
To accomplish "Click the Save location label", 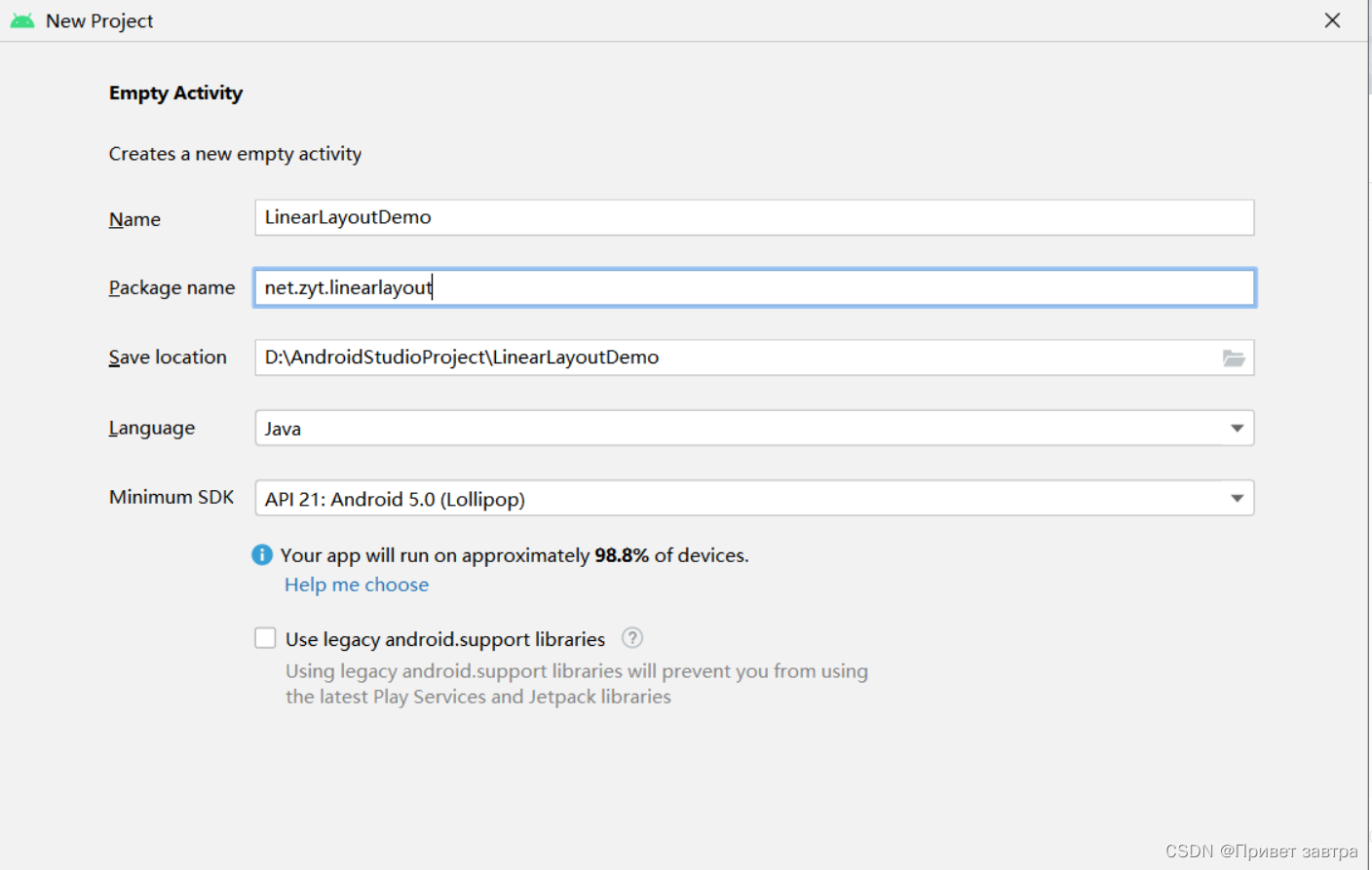I will point(168,358).
